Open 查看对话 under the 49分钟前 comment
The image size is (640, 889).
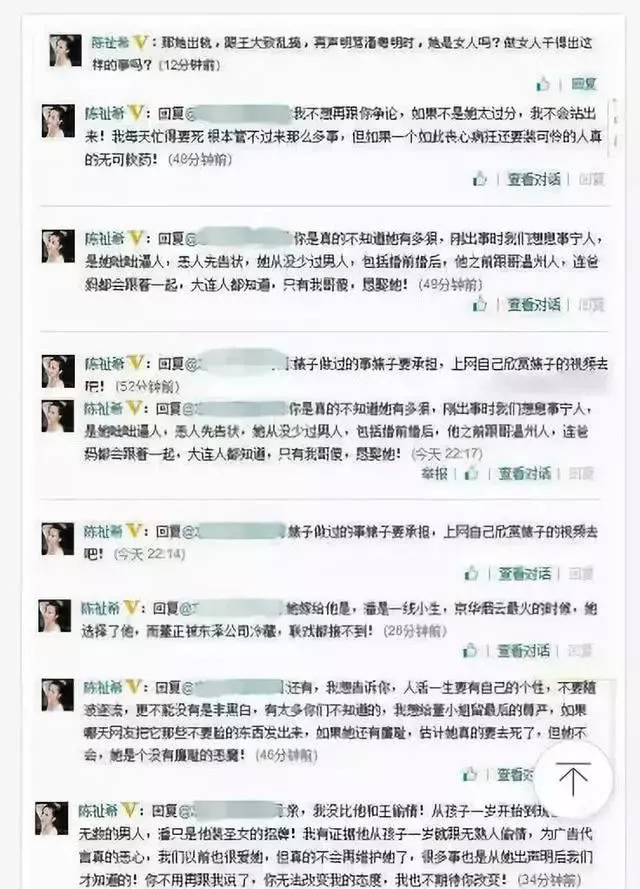tap(533, 304)
